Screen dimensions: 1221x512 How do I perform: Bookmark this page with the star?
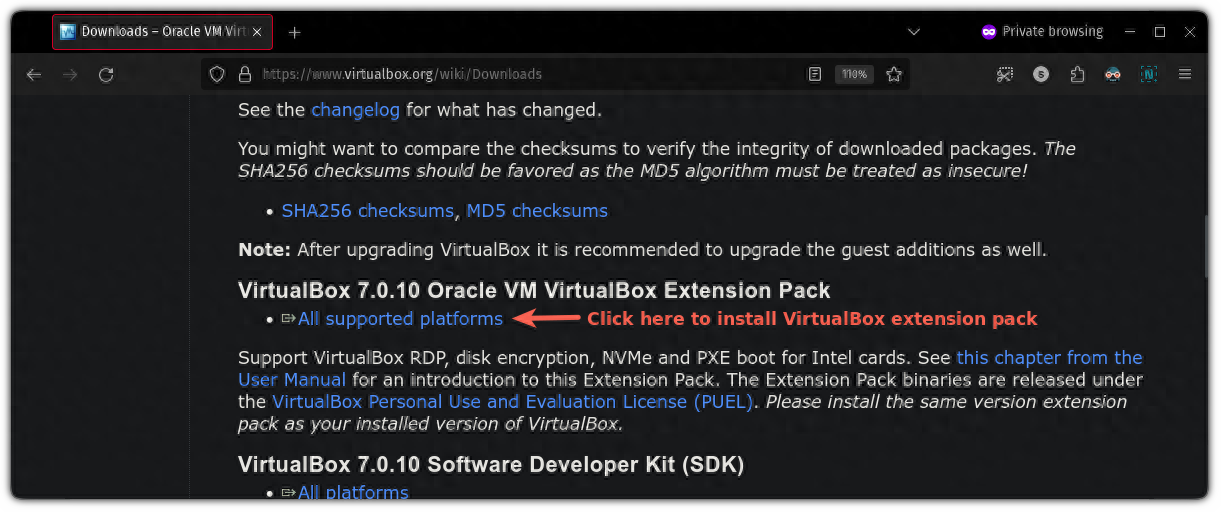point(894,74)
